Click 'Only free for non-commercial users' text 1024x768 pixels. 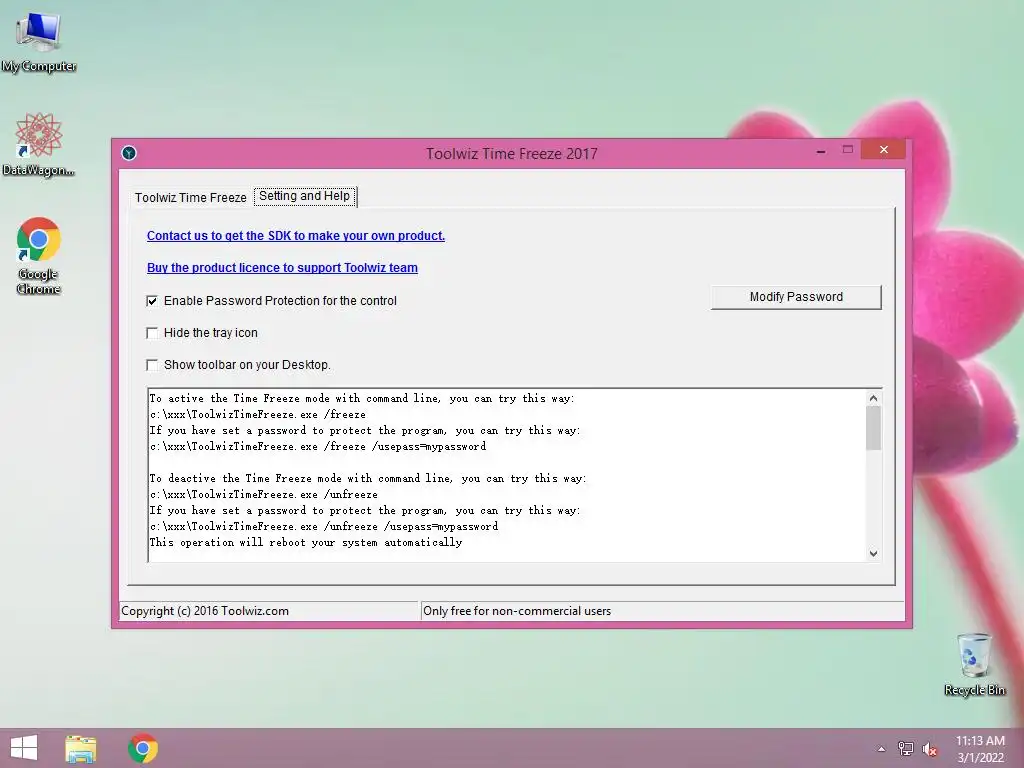tap(517, 611)
